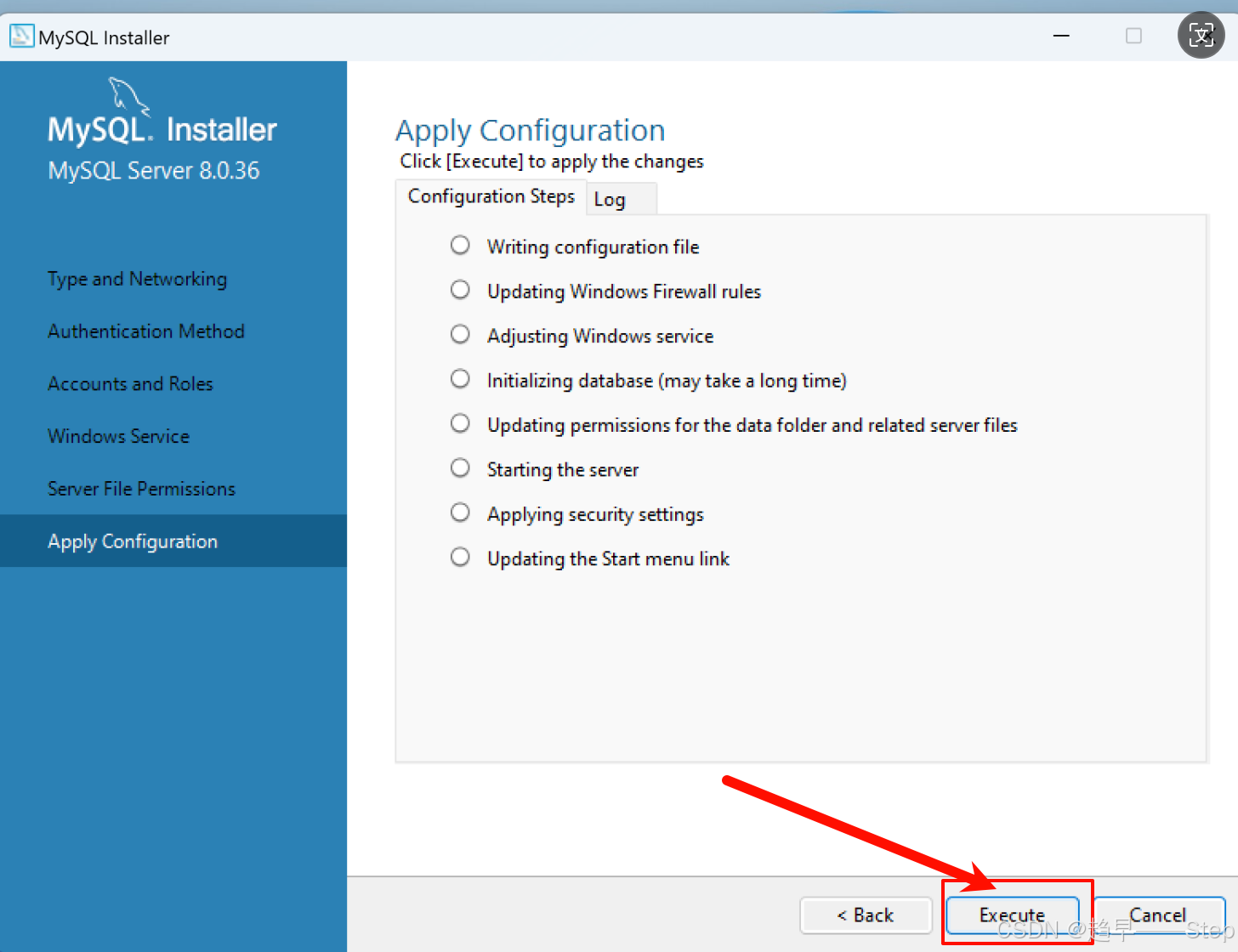Click the "Applying security settings" text

(595, 515)
